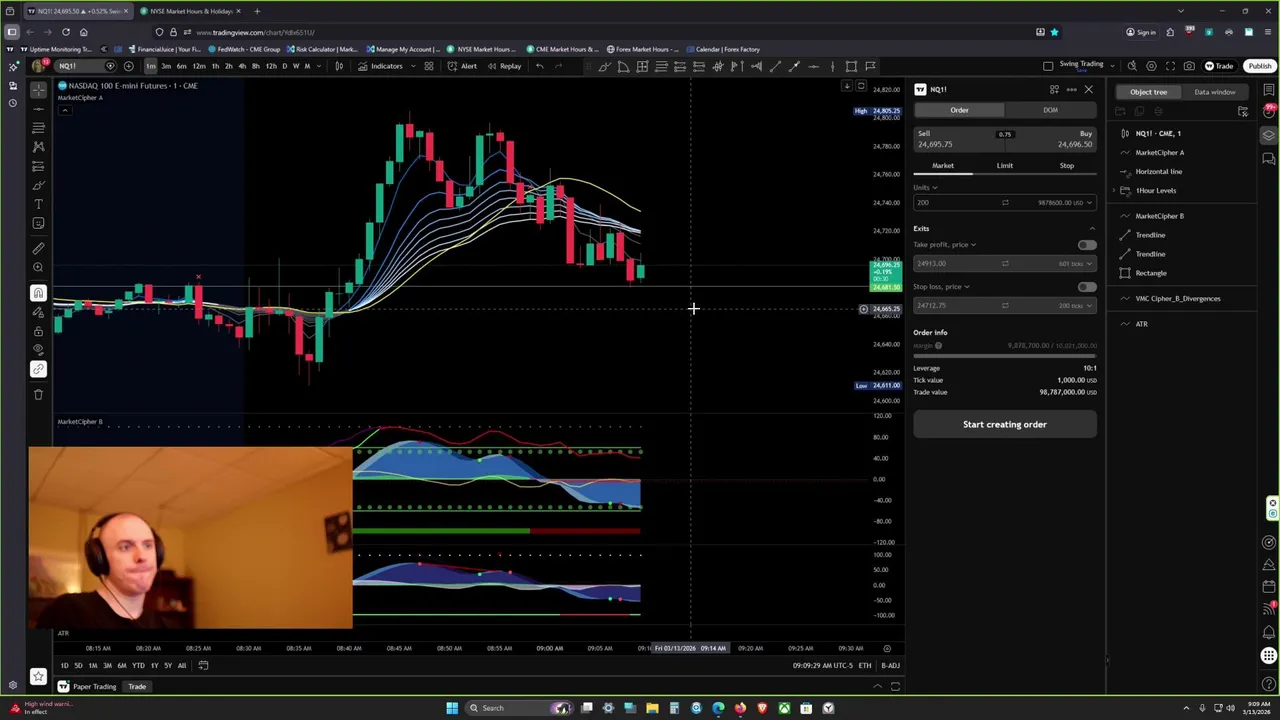1280x720 pixels.
Task: Select the text annotation tool
Action: click(38, 204)
